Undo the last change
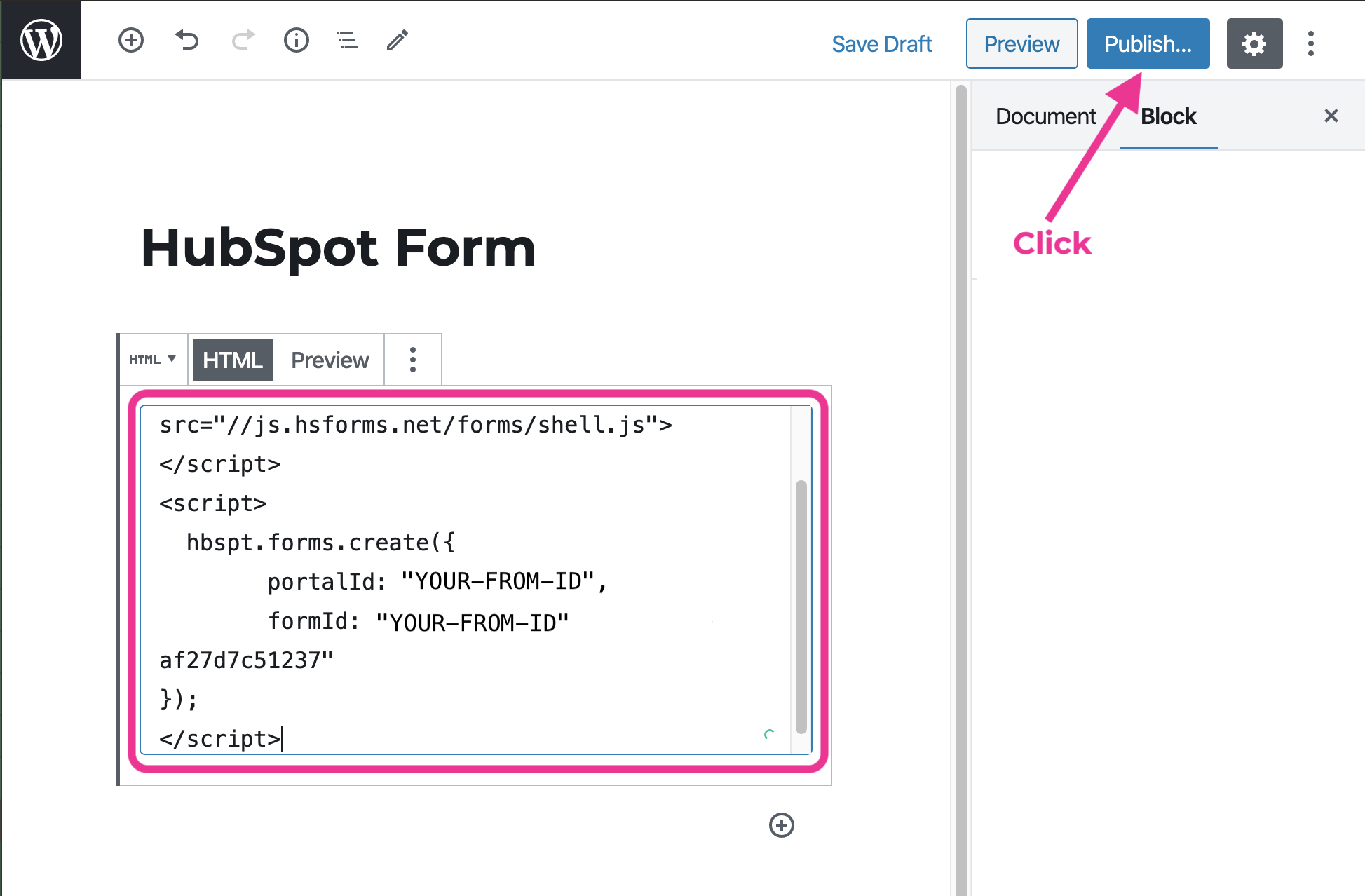The width and height of the screenshot is (1365, 896). pos(186,40)
